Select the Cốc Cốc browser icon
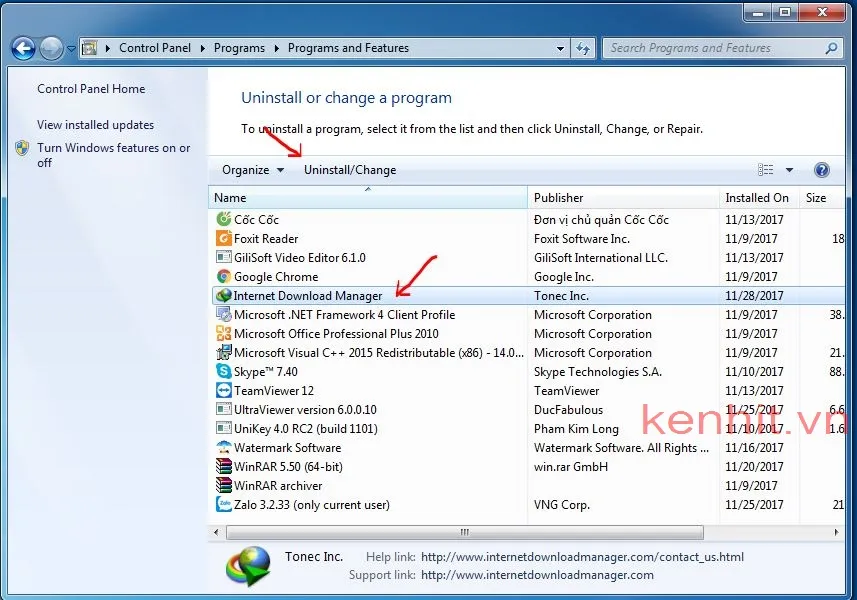This screenshot has height=600, width=857. pyautogui.click(x=224, y=219)
